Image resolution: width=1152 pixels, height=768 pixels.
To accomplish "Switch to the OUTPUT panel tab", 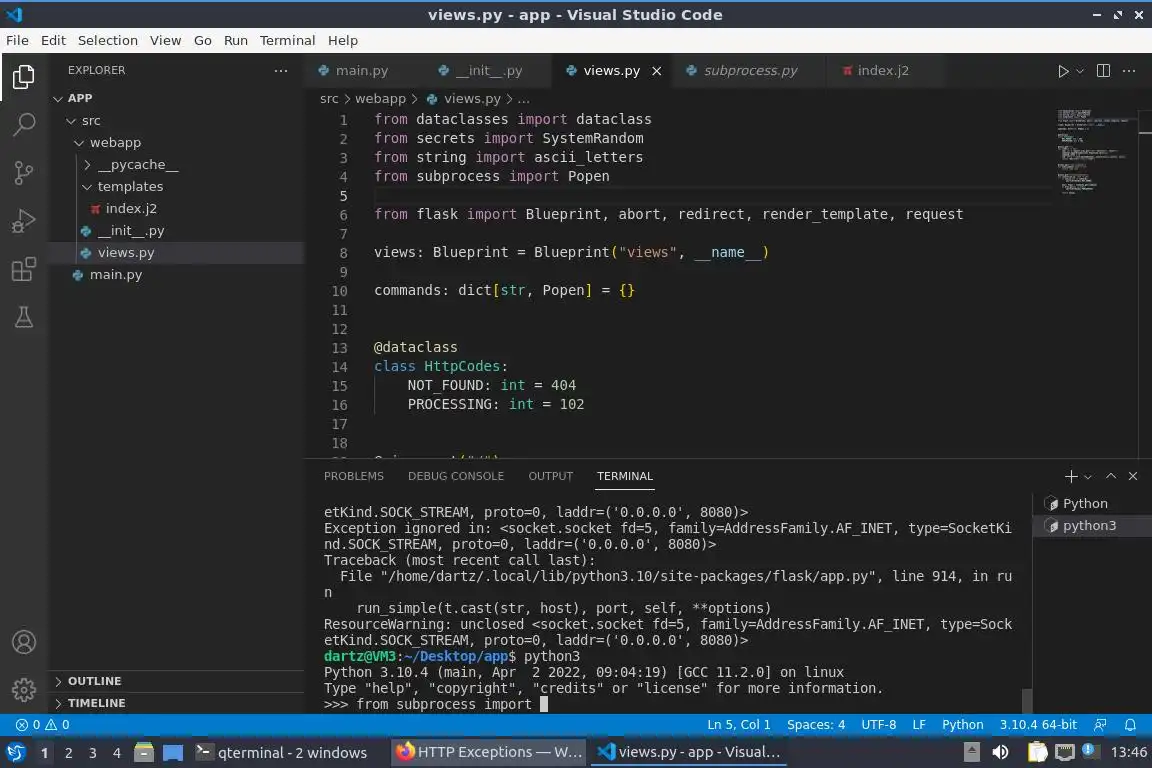I will tap(550, 476).
